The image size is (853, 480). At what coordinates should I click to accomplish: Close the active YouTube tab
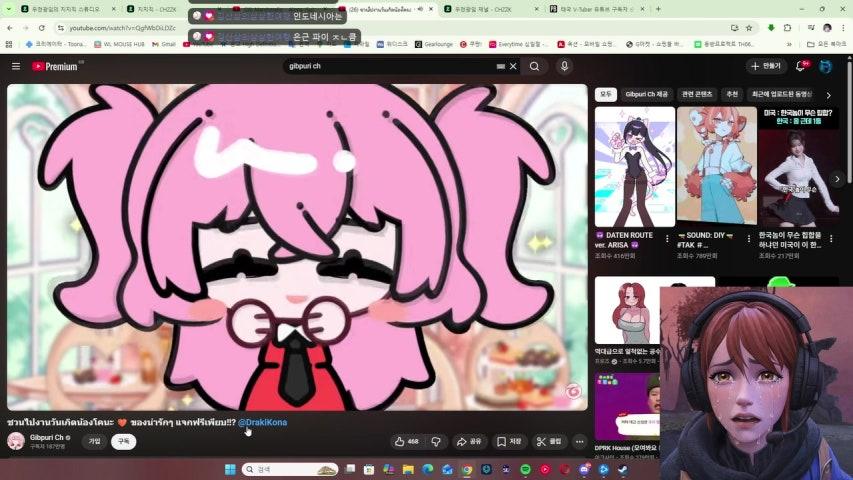coord(431,9)
